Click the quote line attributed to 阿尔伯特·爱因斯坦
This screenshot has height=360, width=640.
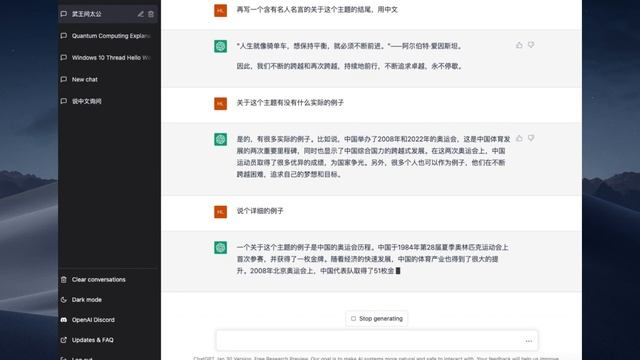[x=350, y=46]
